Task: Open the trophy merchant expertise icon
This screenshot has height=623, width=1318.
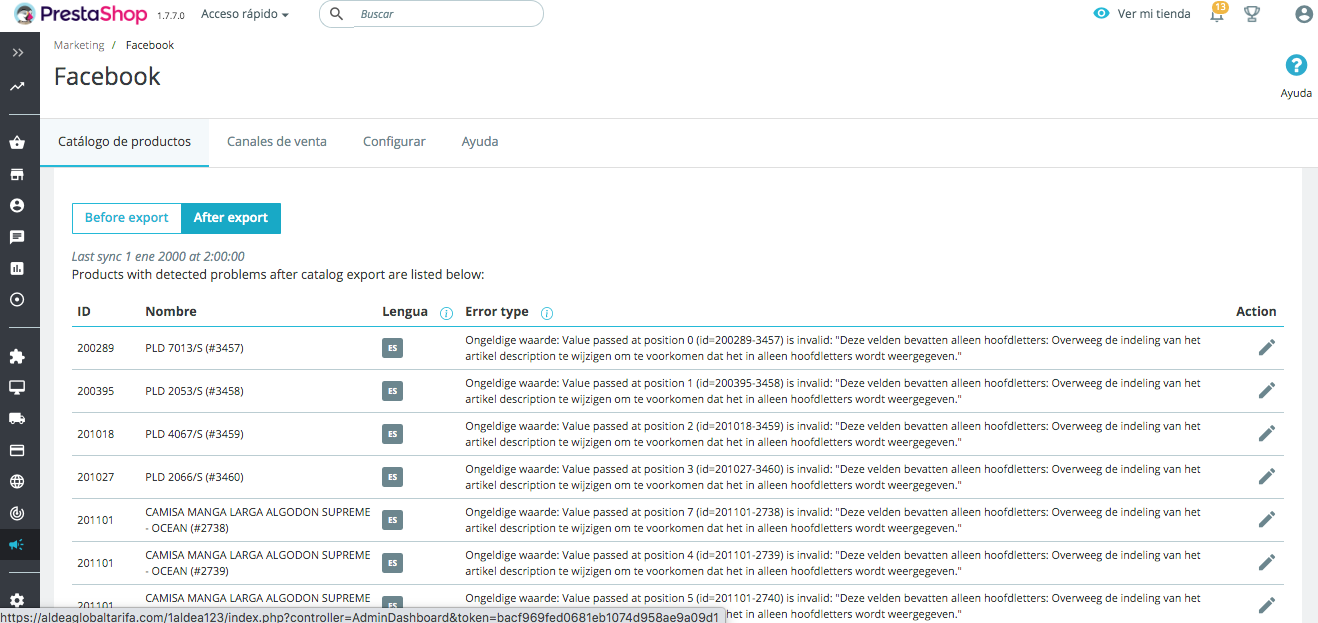Action: tap(1252, 14)
